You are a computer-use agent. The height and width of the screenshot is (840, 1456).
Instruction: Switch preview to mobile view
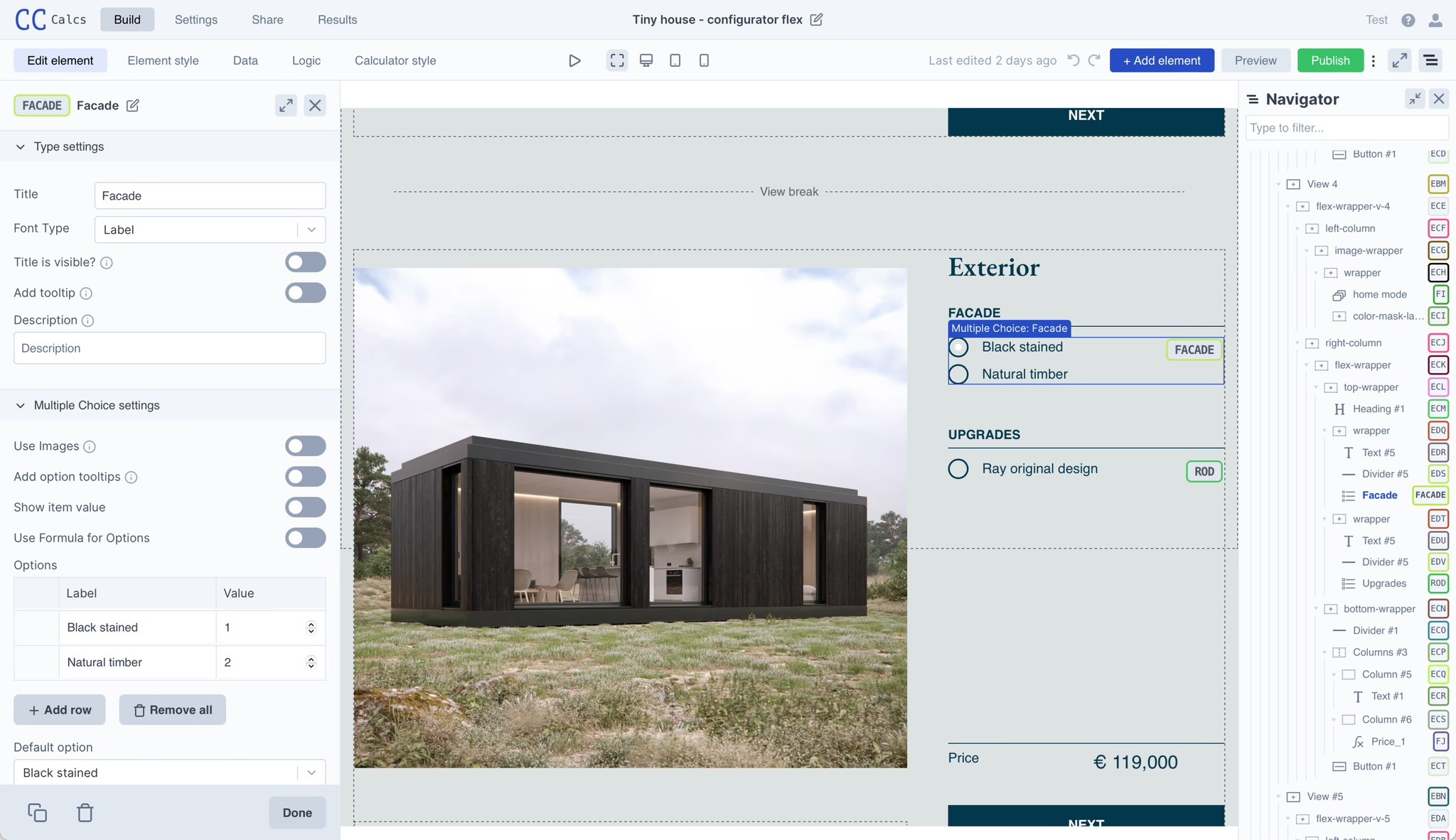(x=703, y=60)
